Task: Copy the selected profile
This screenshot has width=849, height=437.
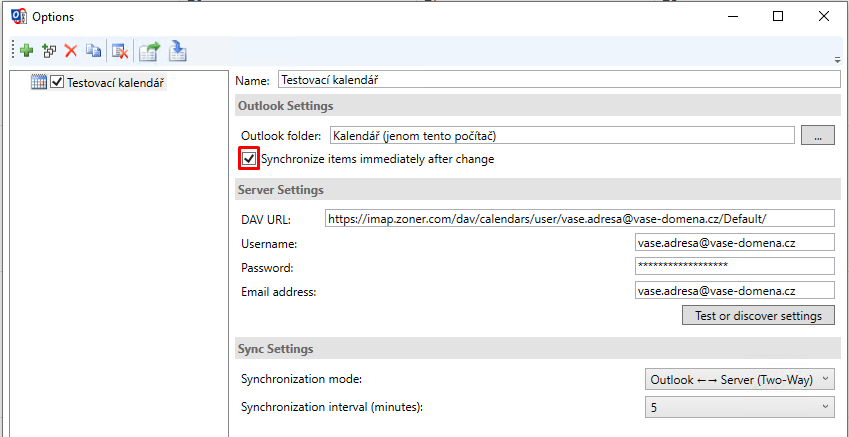Action: click(94, 51)
